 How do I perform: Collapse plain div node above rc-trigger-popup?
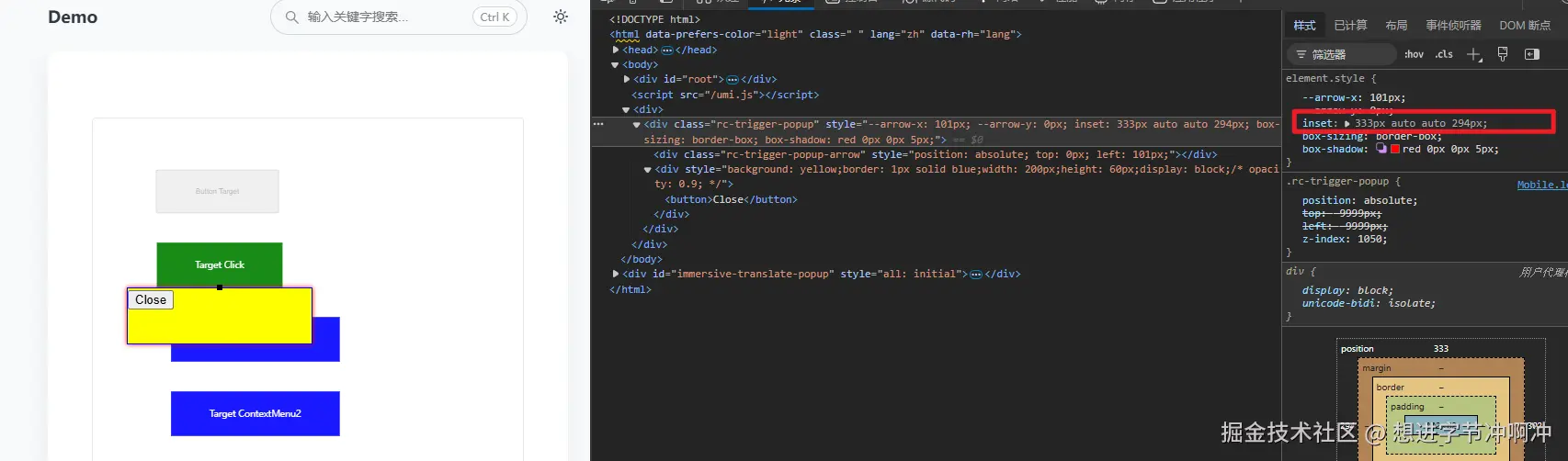coord(626,110)
